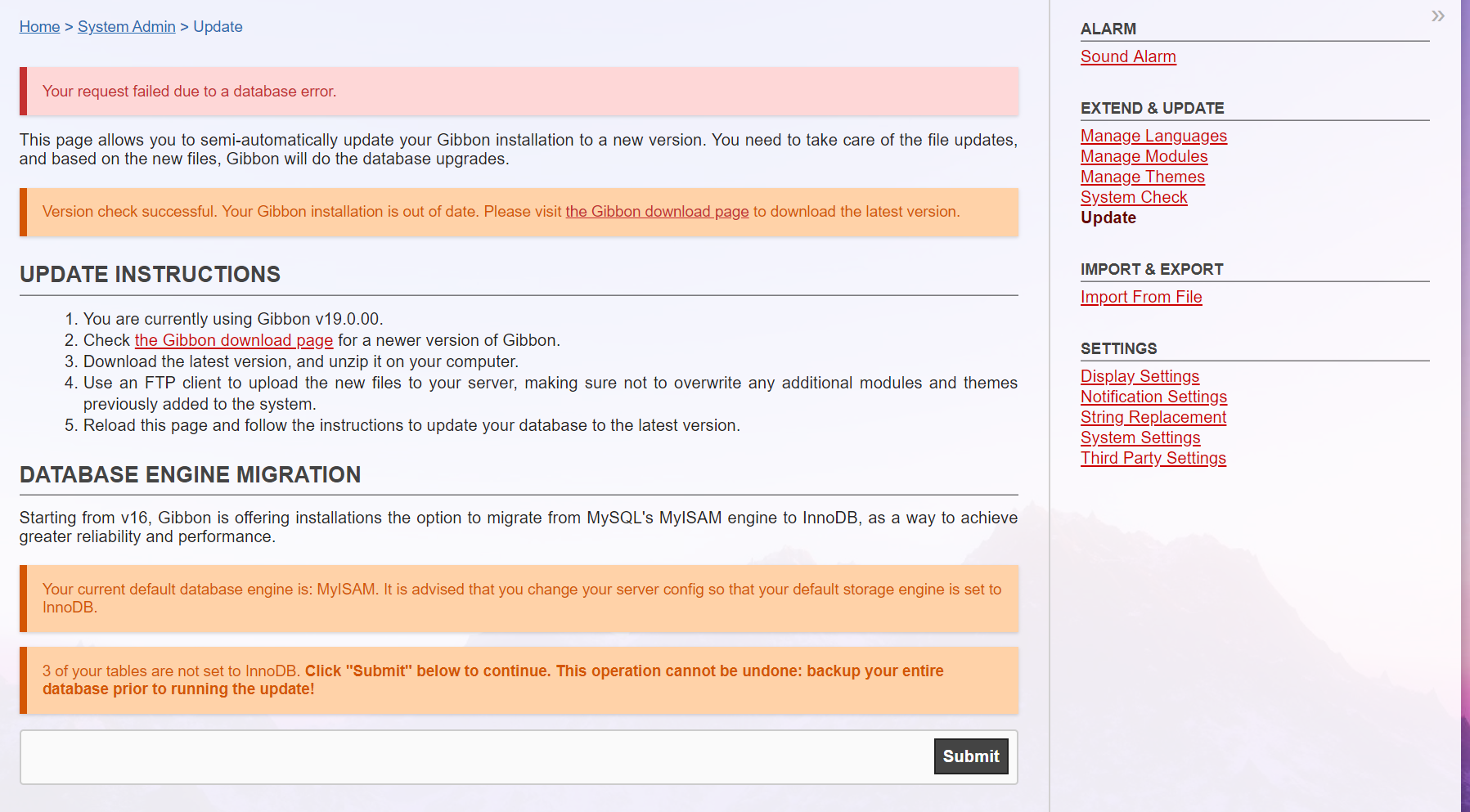Open Third Party Settings link
This screenshot has height=812, width=1470.
(1153, 458)
